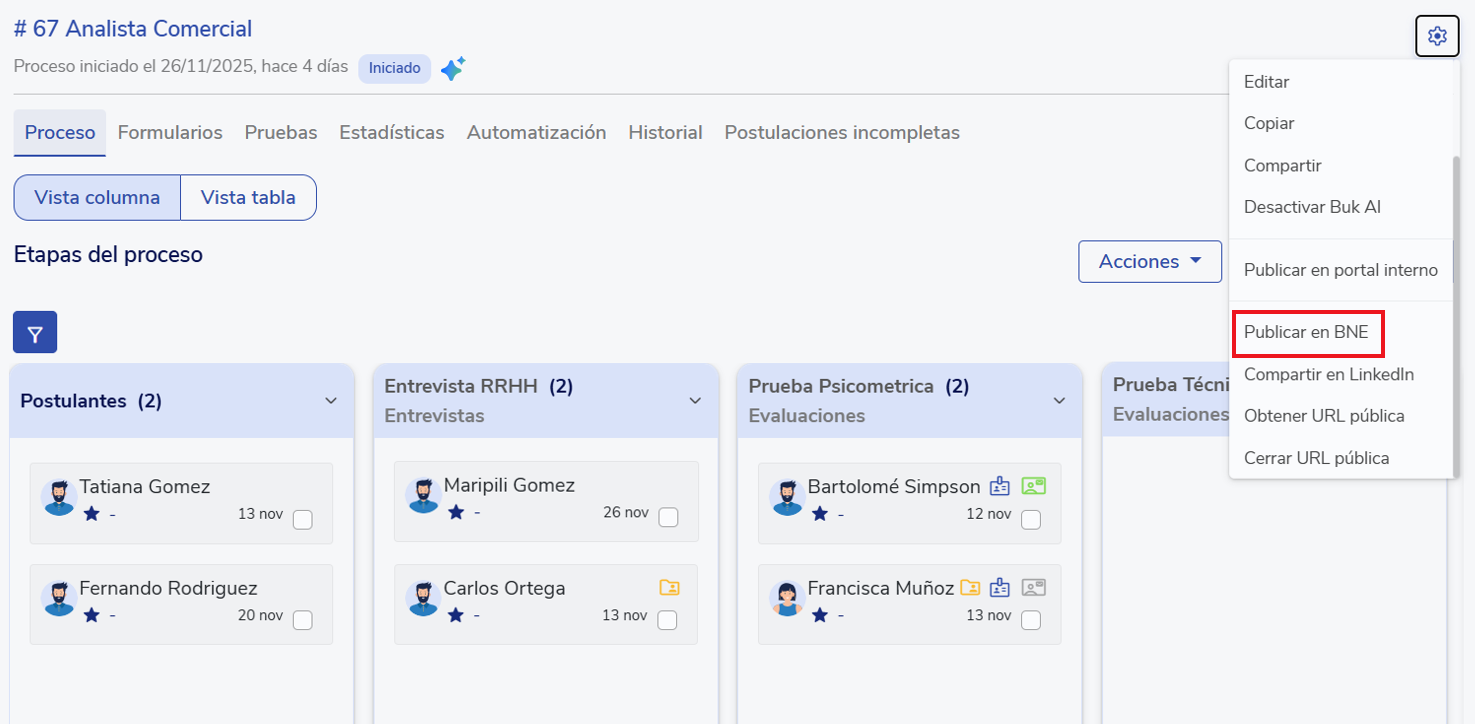Image resolution: width=1475 pixels, height=724 pixels.
Task: Open the Acciones dropdown
Action: (1149, 262)
